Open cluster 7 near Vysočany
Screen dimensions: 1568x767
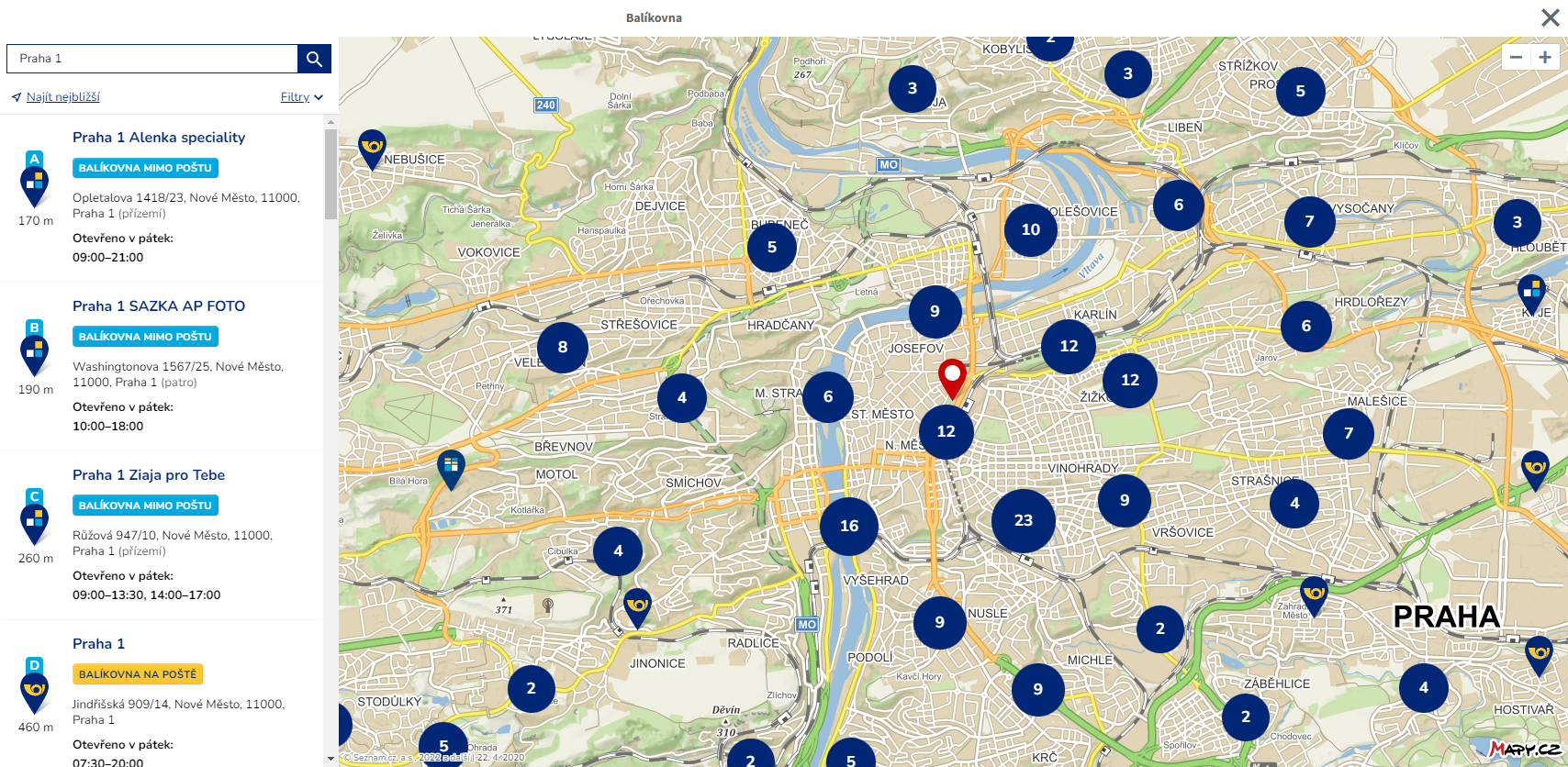coord(1310,221)
